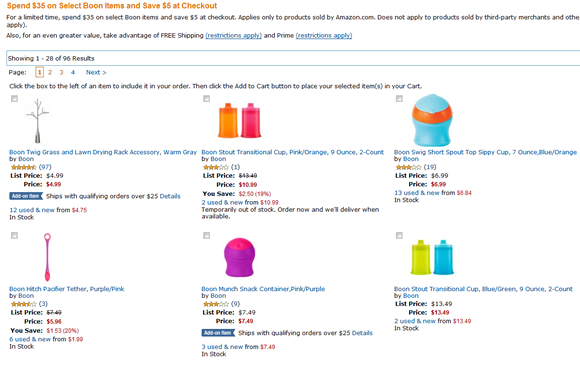Go to results page 2

click(50, 73)
